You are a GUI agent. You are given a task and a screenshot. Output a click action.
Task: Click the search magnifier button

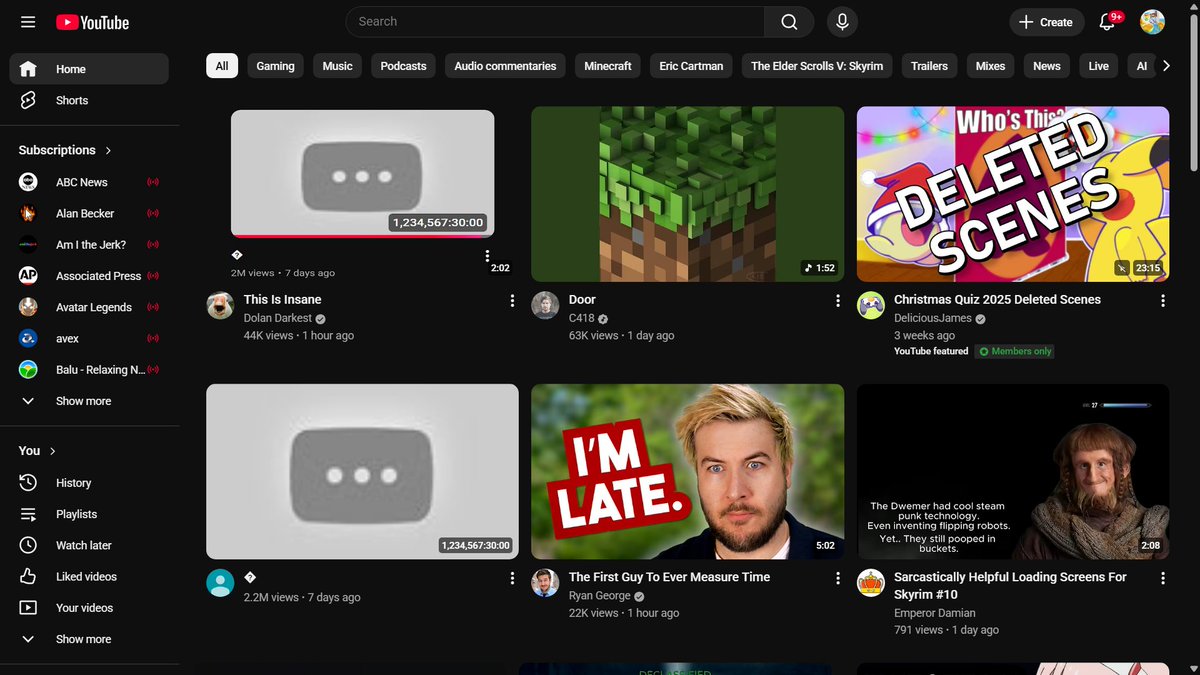pyautogui.click(x=790, y=22)
